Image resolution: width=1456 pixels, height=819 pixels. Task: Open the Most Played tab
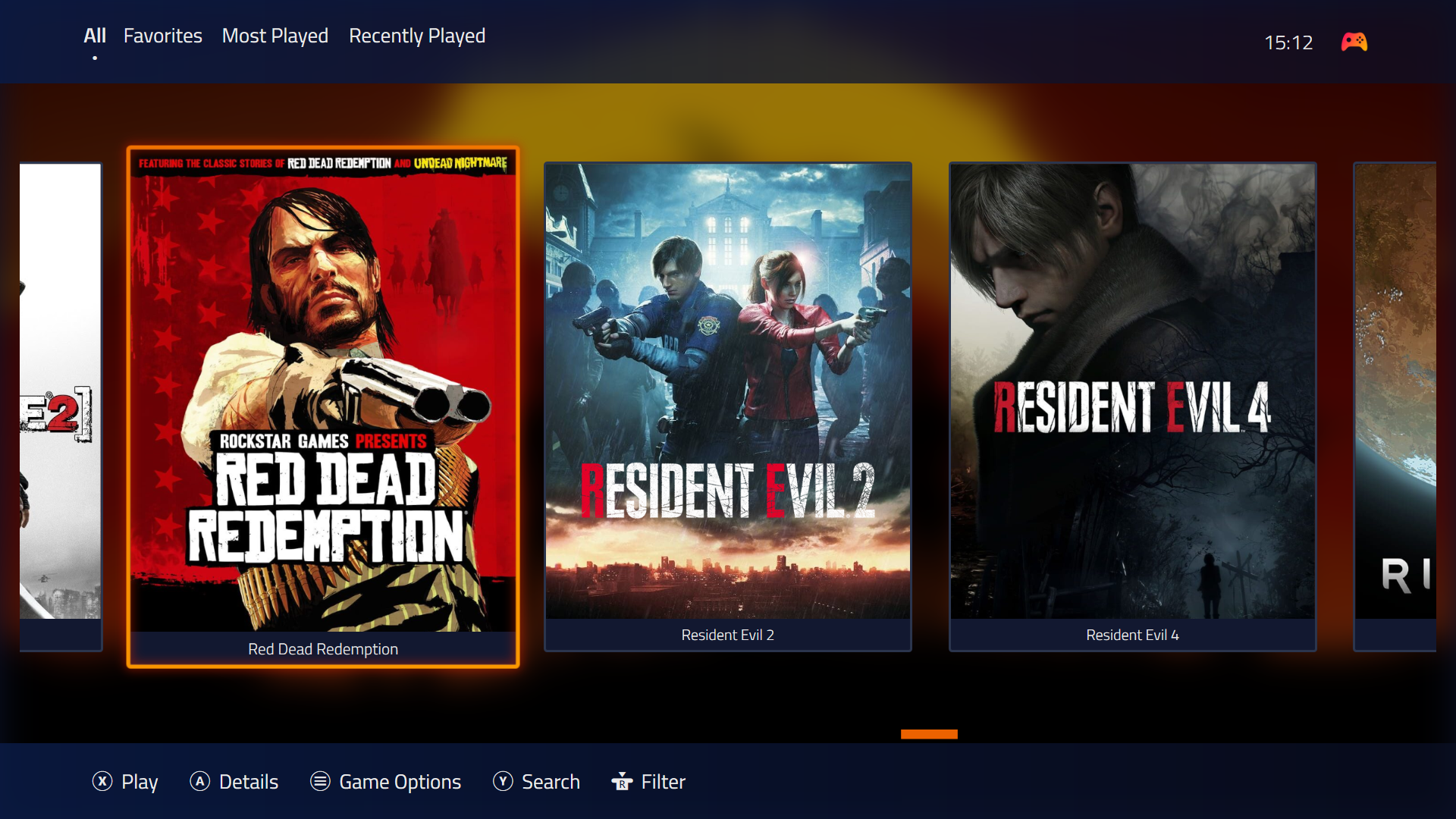coord(275,36)
